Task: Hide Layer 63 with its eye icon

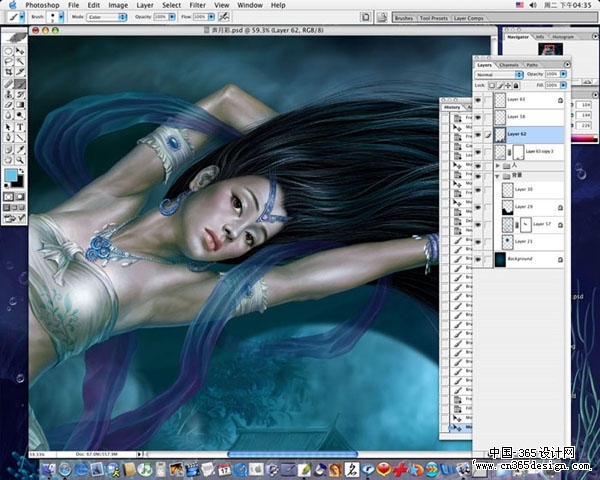Action: pos(478,100)
